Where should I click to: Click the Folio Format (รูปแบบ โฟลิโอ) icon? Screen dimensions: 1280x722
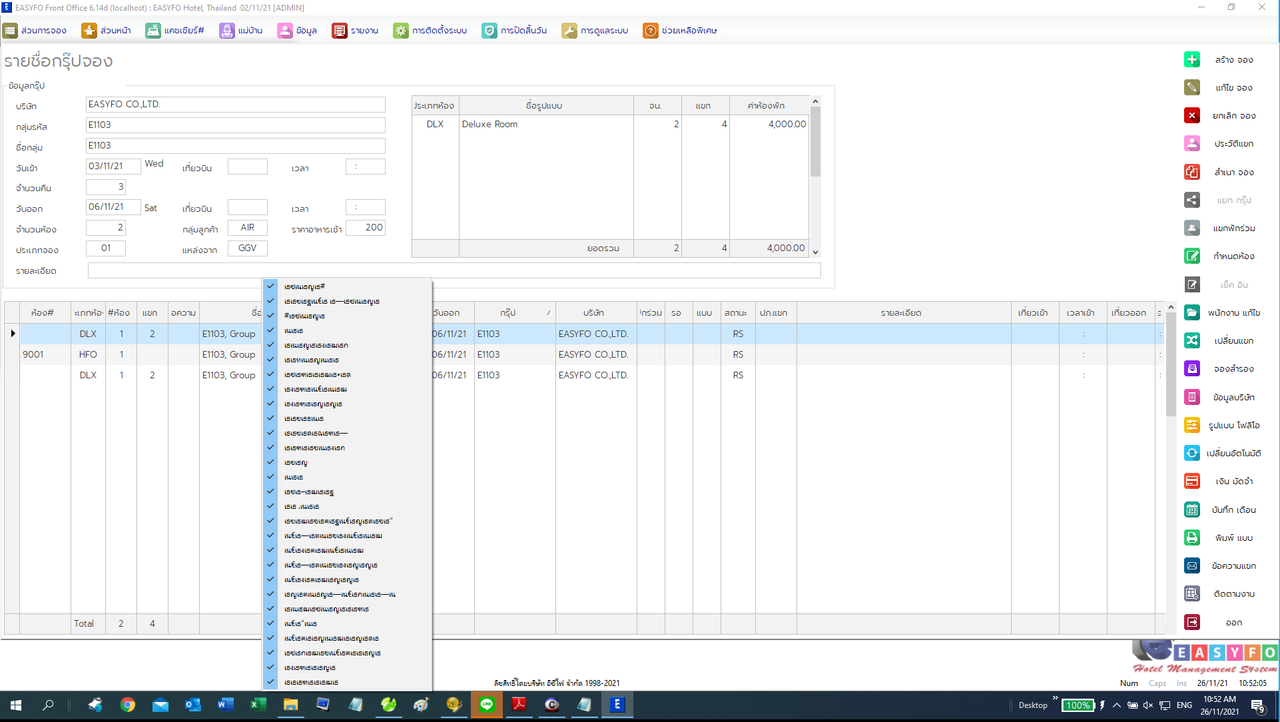[x=1192, y=425]
